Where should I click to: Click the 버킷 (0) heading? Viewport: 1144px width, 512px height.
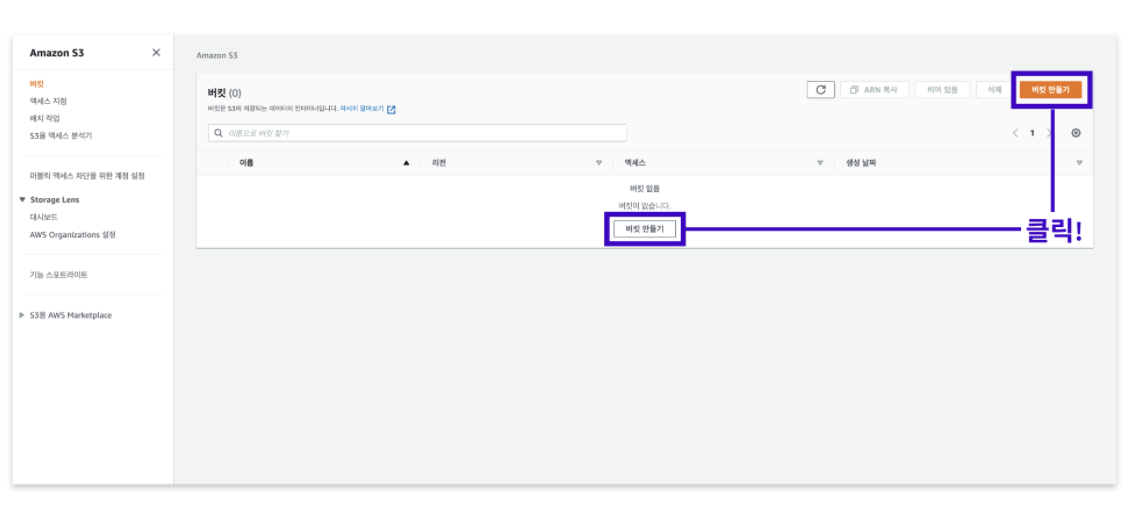[x=225, y=93]
